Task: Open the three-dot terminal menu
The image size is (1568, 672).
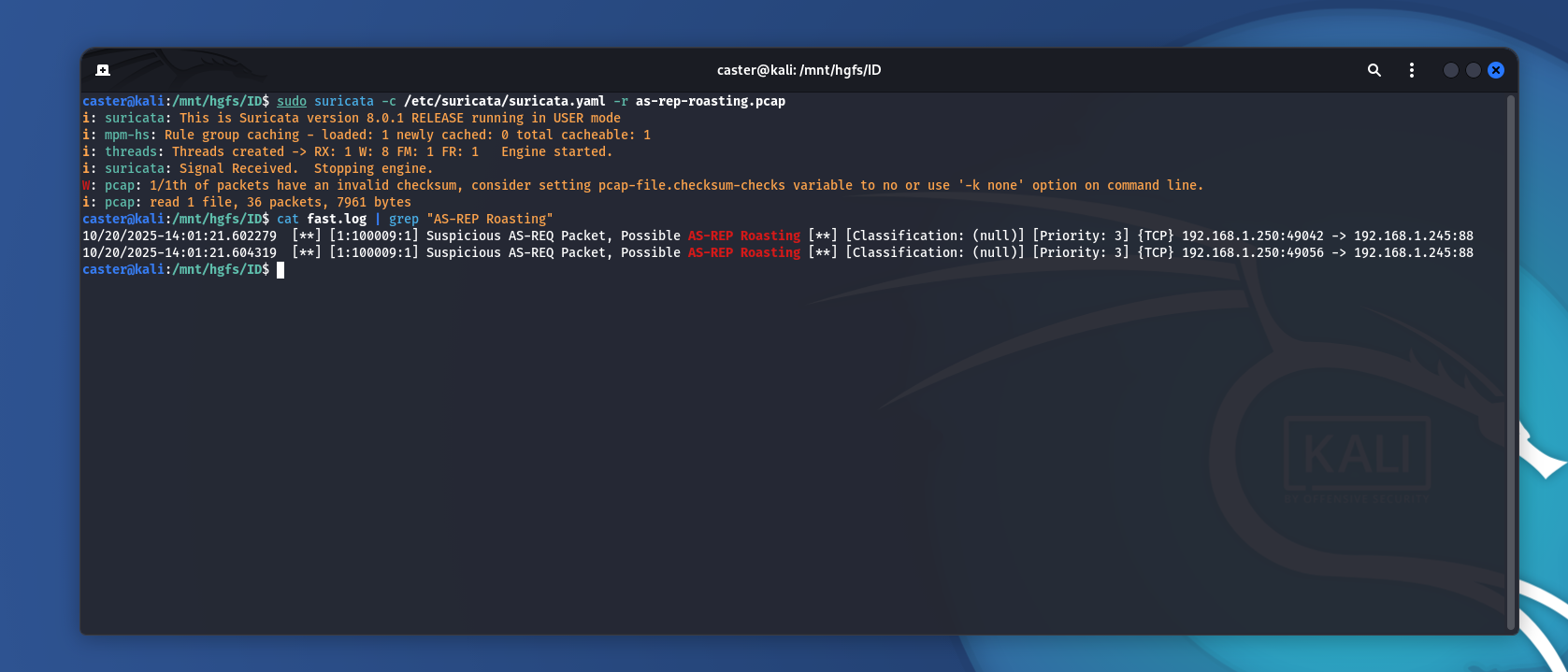Action: (1411, 70)
